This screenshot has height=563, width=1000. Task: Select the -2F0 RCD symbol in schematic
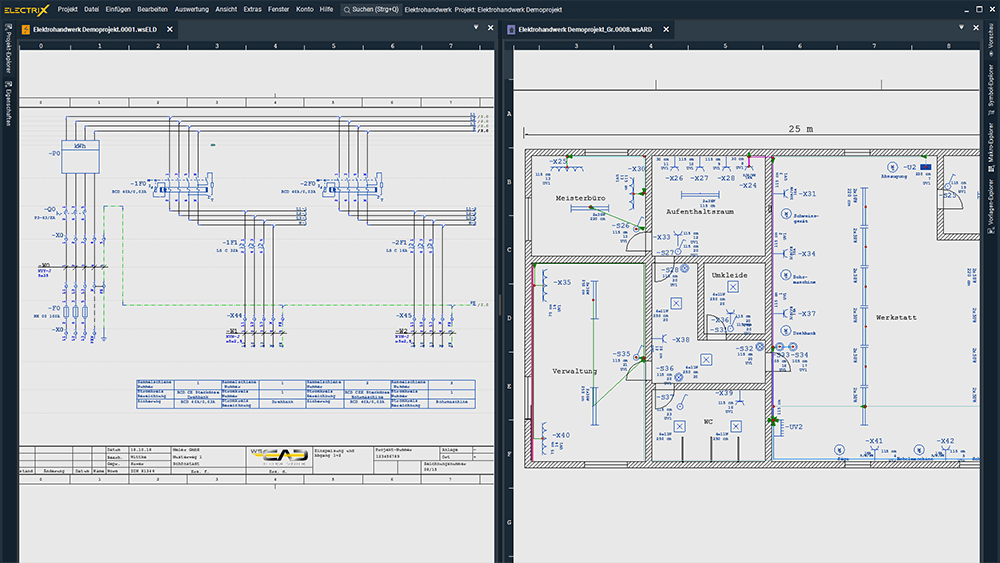click(351, 186)
